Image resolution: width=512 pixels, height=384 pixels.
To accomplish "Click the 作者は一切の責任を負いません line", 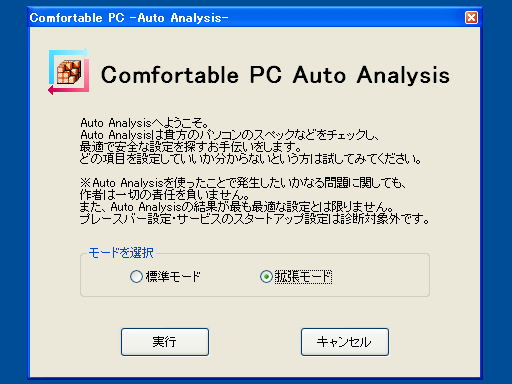I will click(165, 195).
